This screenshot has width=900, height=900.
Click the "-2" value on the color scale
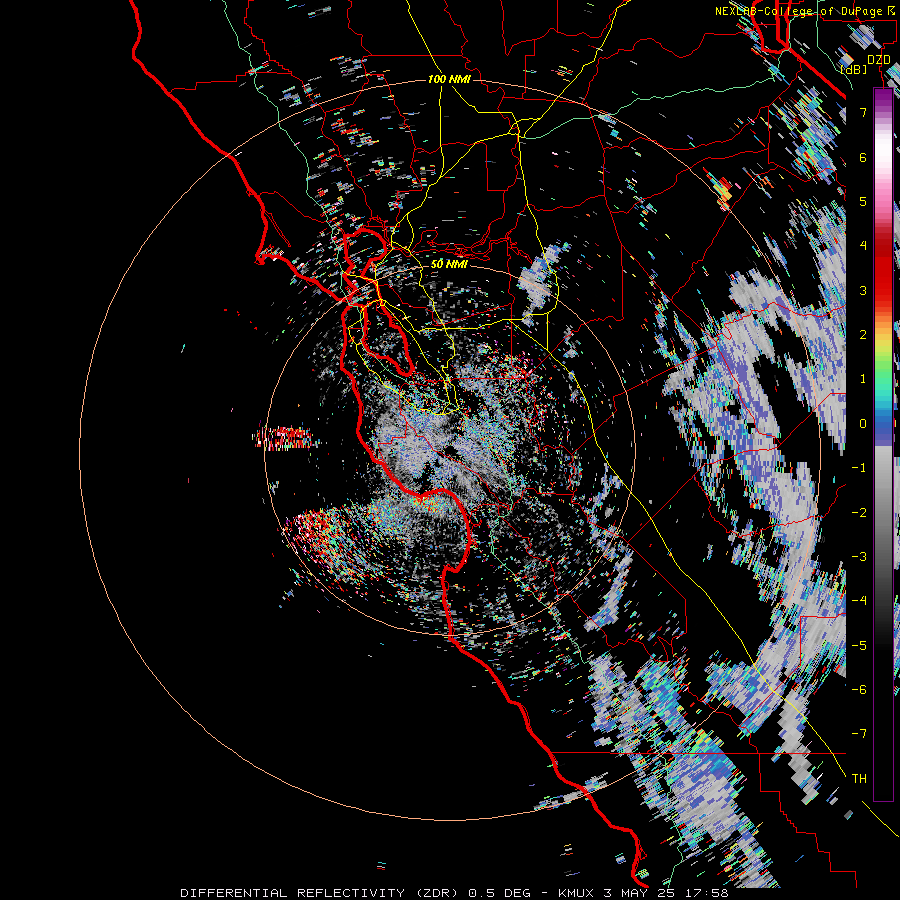click(859, 512)
